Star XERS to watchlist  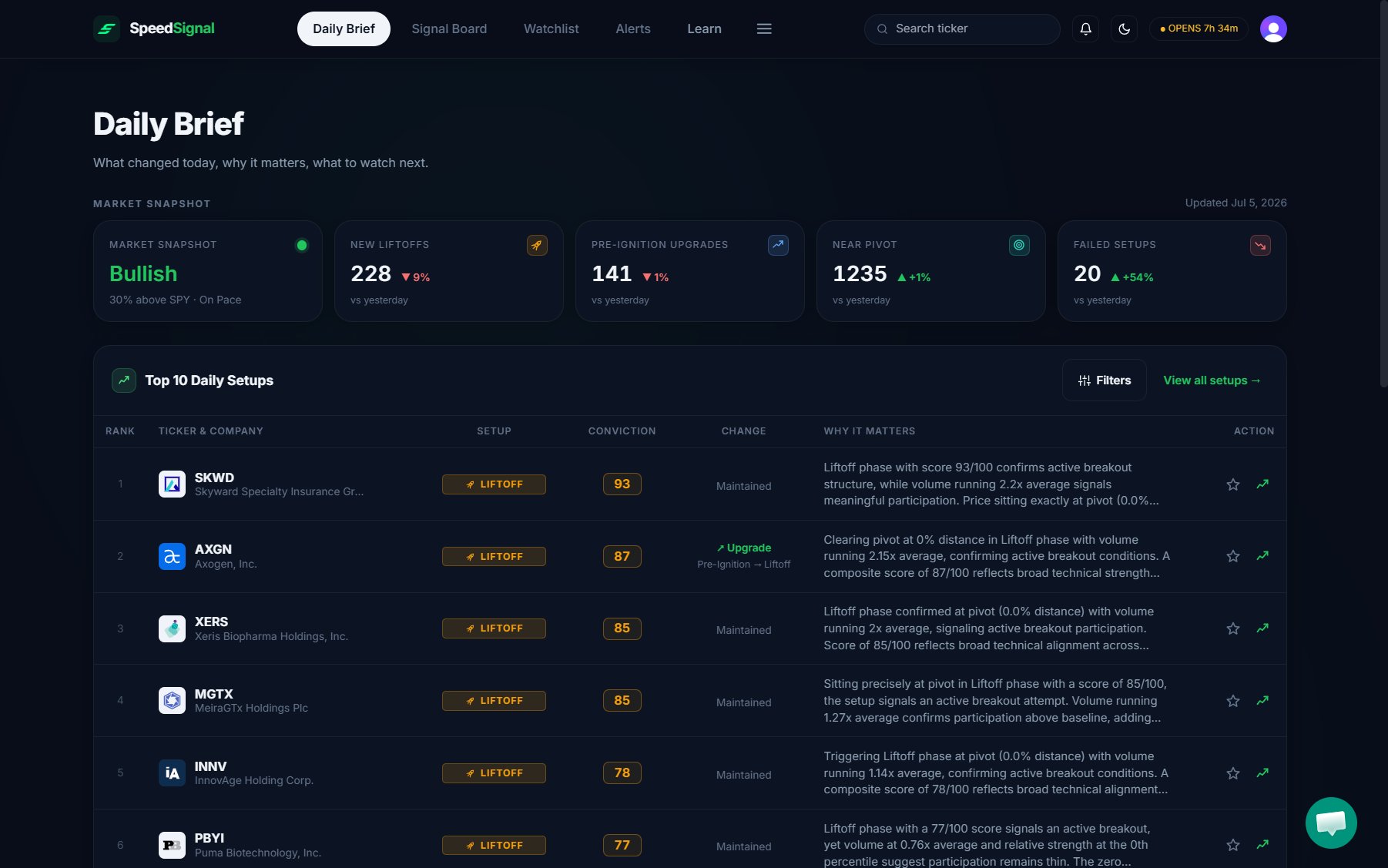pyautogui.click(x=1233, y=628)
